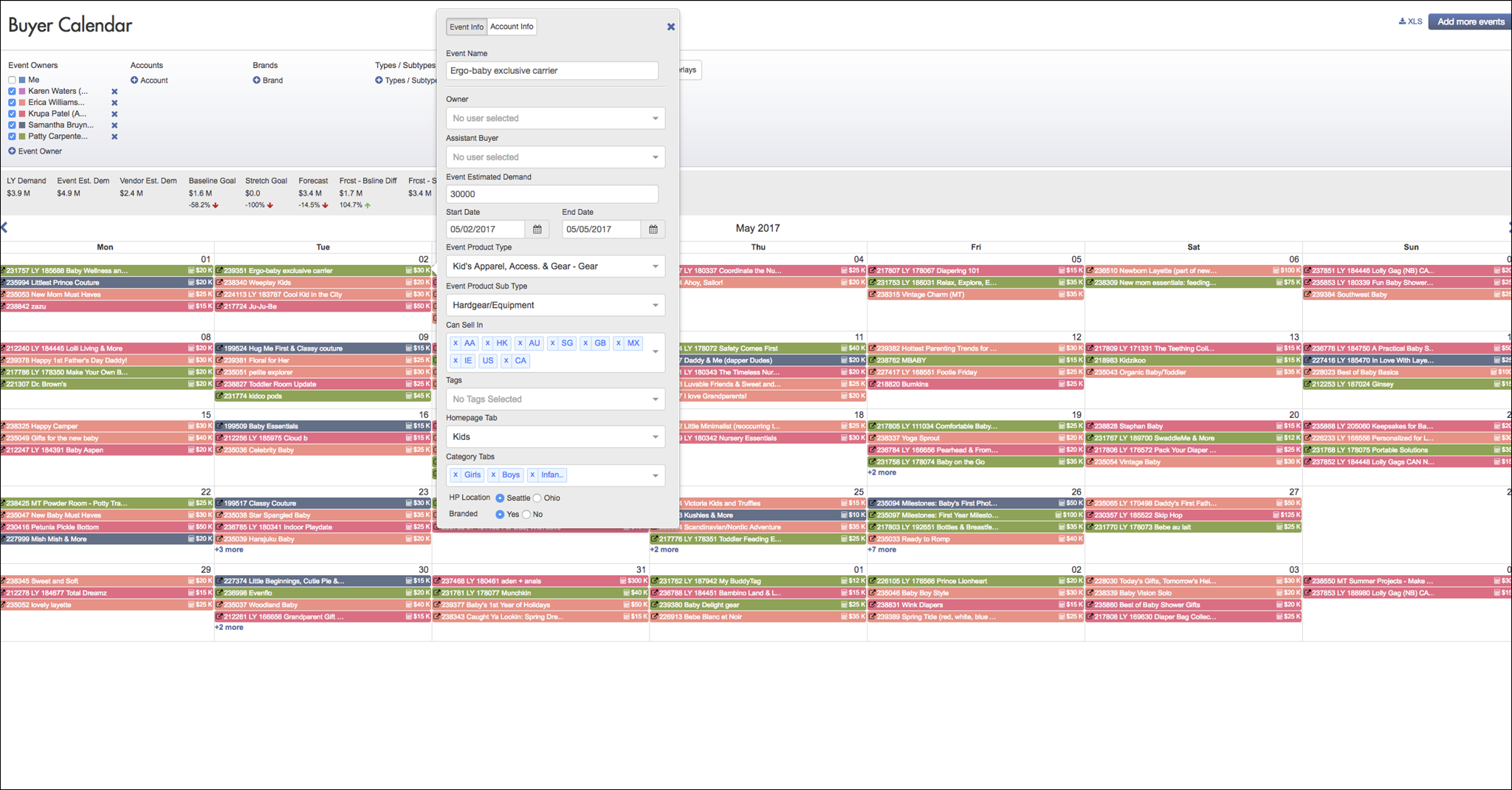This screenshot has height=790, width=1512.
Task: Uncheck the Patty Carpenter owner checkbox
Action: [12, 137]
